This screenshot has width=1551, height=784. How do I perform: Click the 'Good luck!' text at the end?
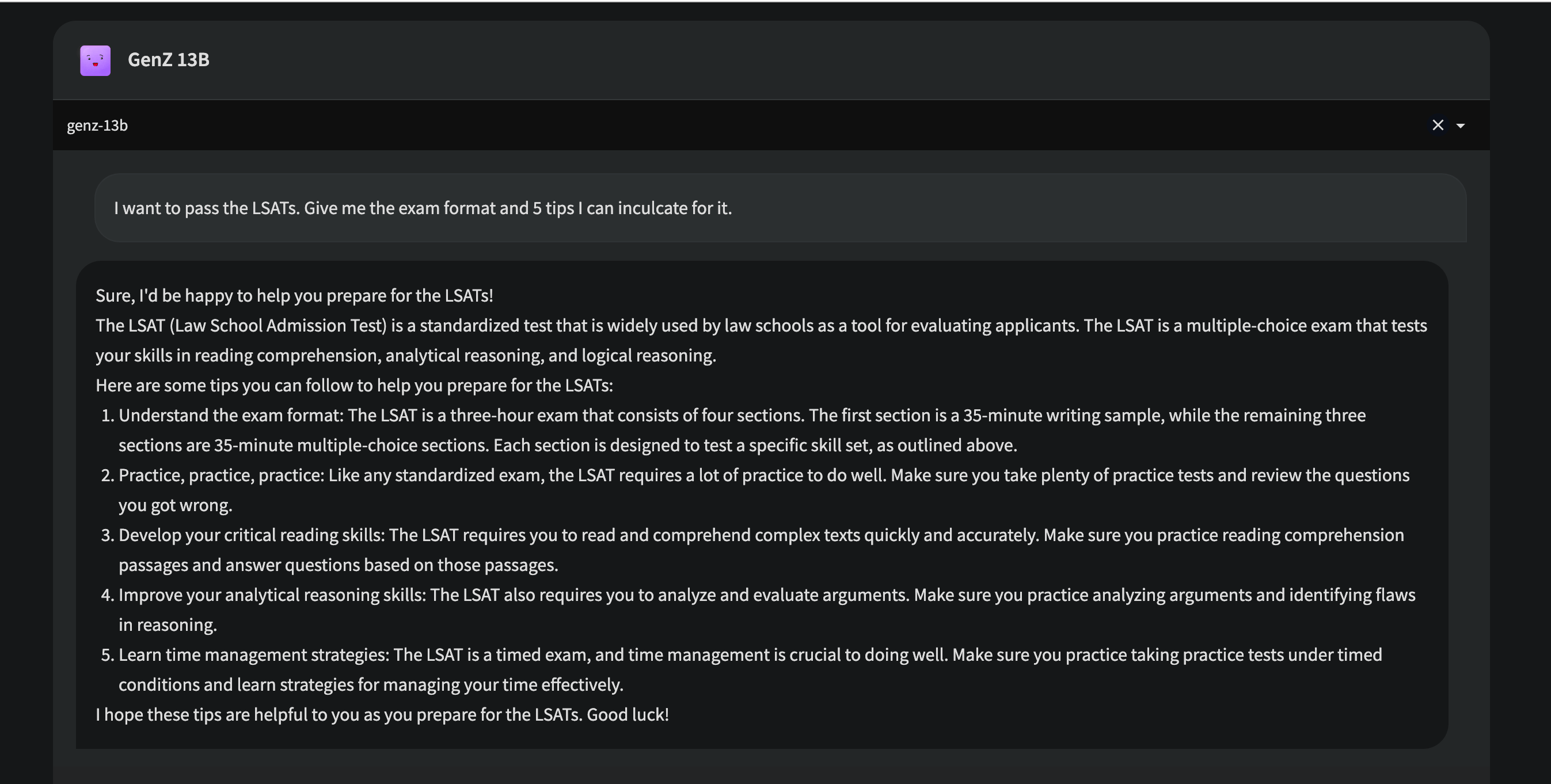coord(628,715)
